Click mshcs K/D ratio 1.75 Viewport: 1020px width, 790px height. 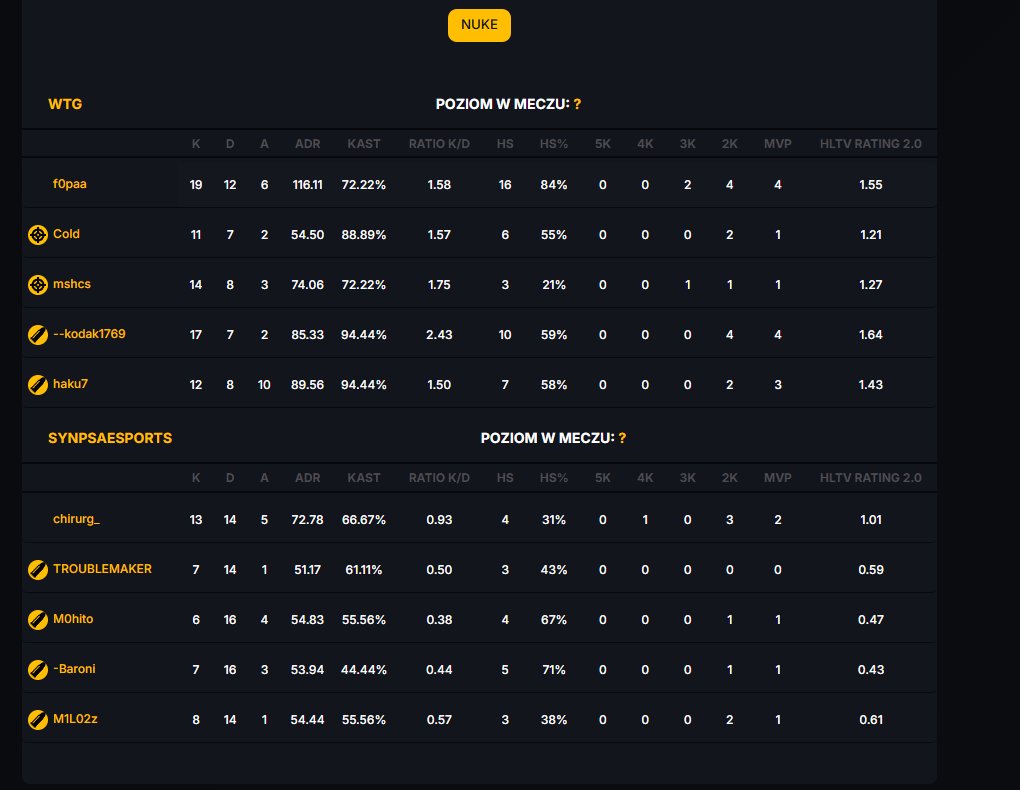point(439,285)
